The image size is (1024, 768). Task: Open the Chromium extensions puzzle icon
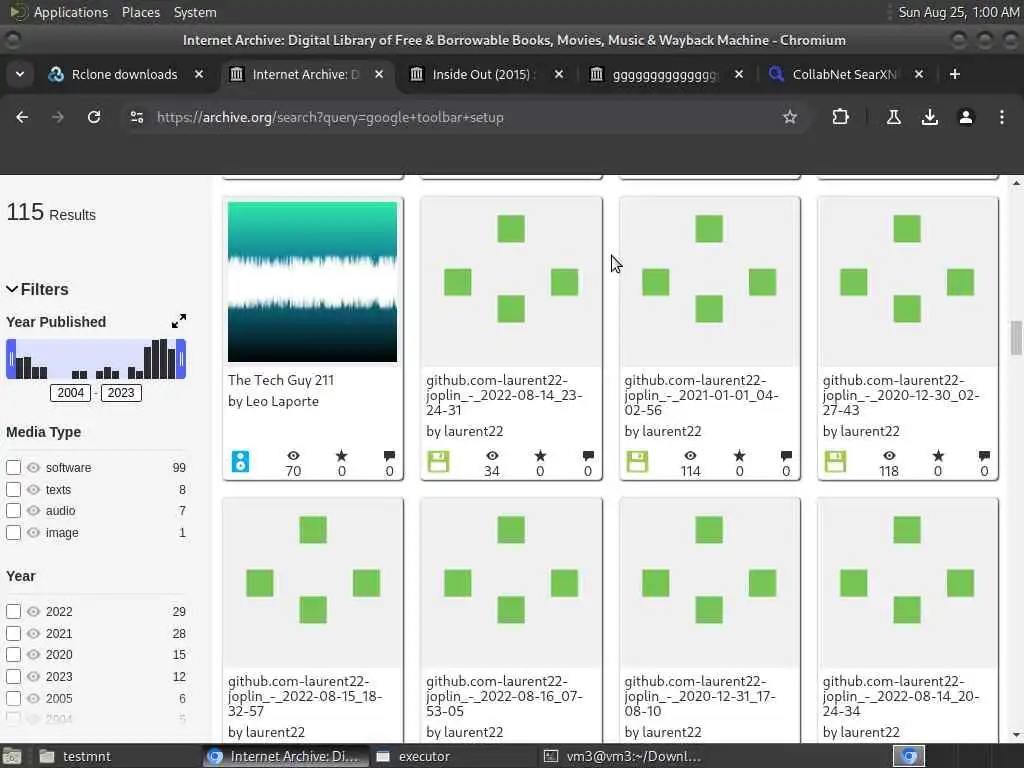pyautogui.click(x=840, y=117)
